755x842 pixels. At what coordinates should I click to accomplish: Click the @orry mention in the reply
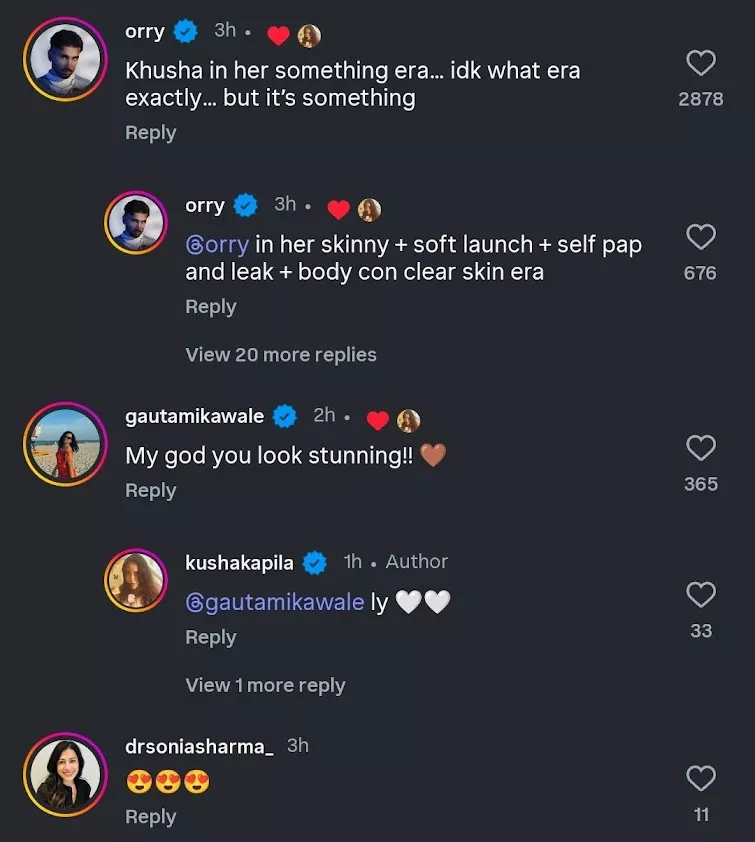217,245
